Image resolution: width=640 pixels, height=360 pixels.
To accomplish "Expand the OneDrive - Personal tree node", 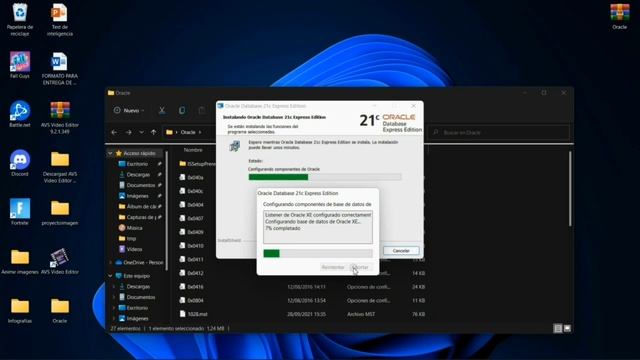I will [110, 262].
